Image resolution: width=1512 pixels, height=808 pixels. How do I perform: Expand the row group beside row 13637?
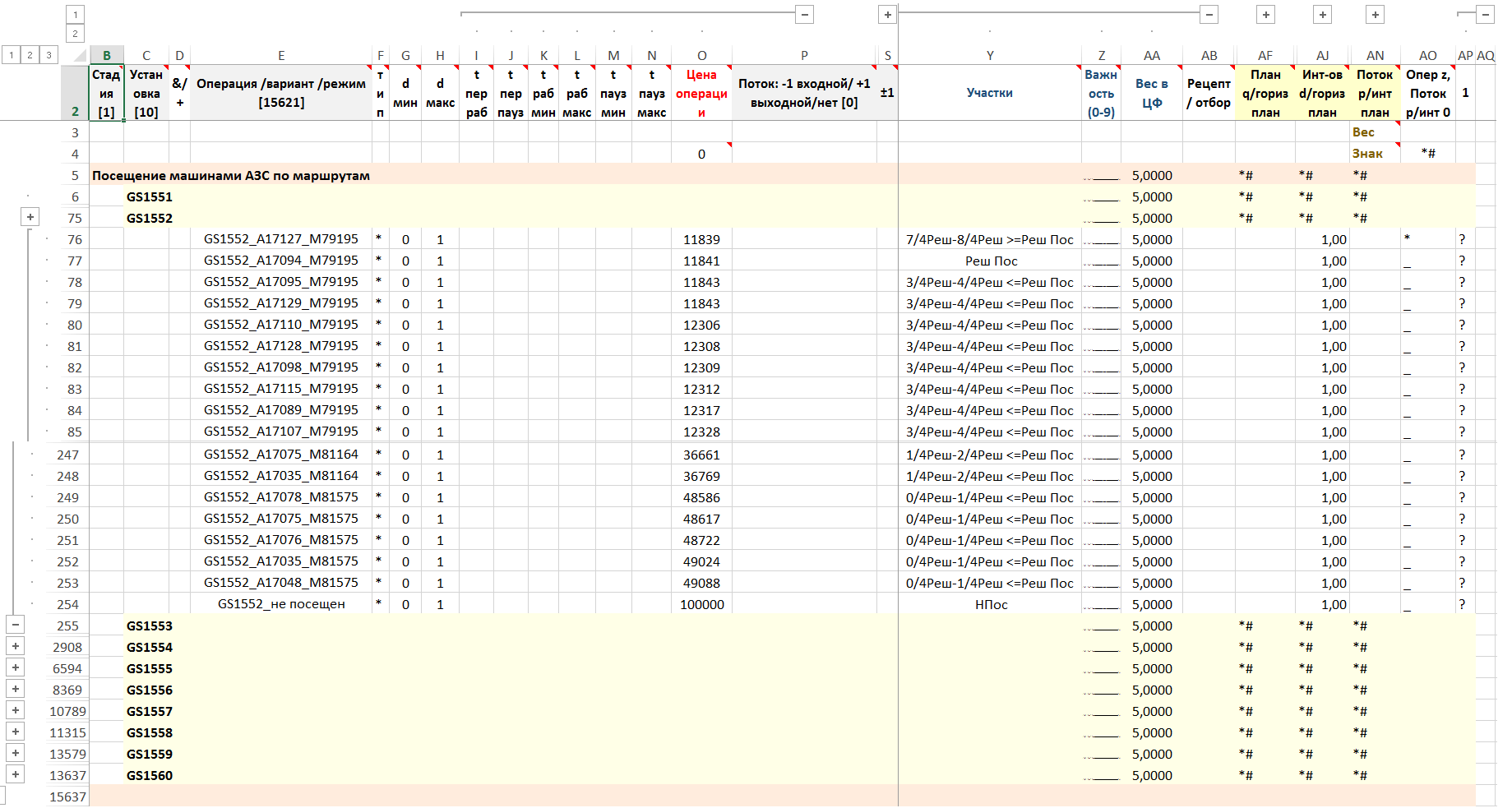tap(16, 775)
